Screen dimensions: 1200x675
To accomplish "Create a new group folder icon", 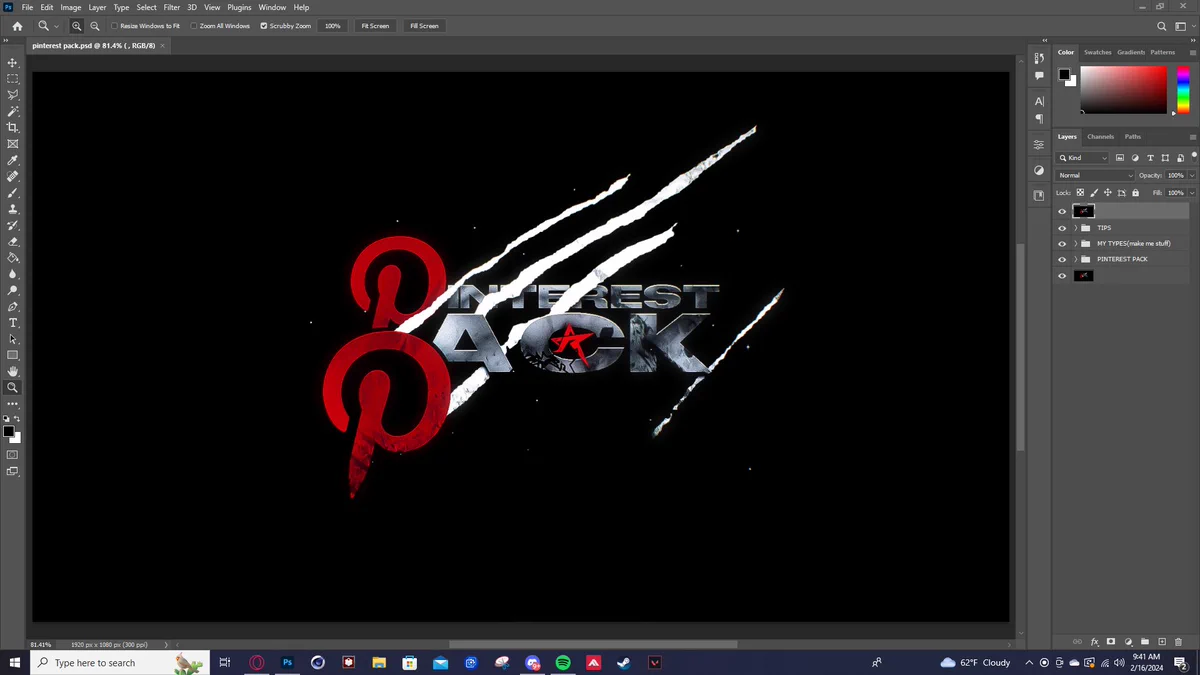I will click(1145, 642).
